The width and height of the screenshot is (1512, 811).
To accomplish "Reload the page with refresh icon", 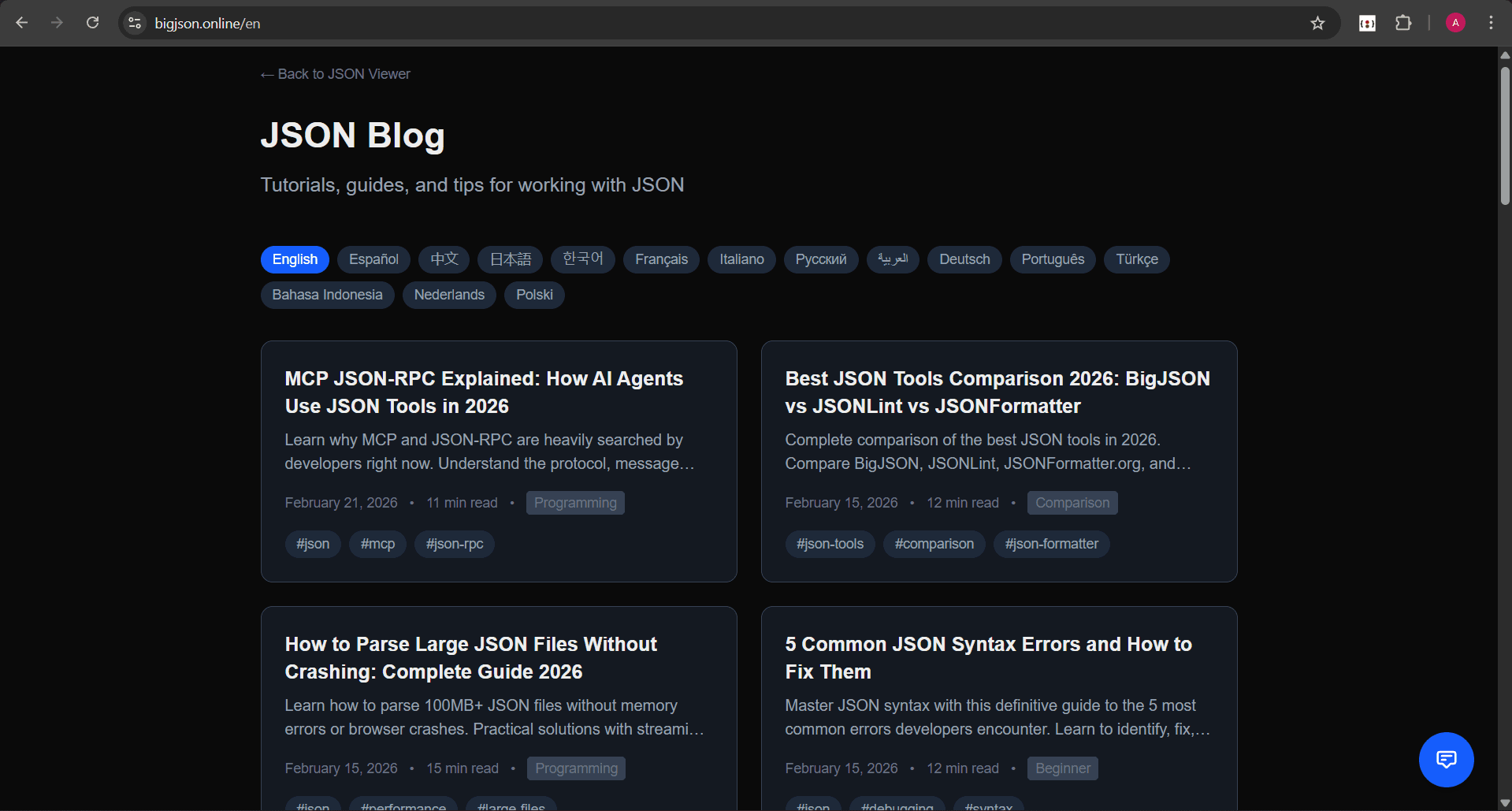I will (92, 23).
